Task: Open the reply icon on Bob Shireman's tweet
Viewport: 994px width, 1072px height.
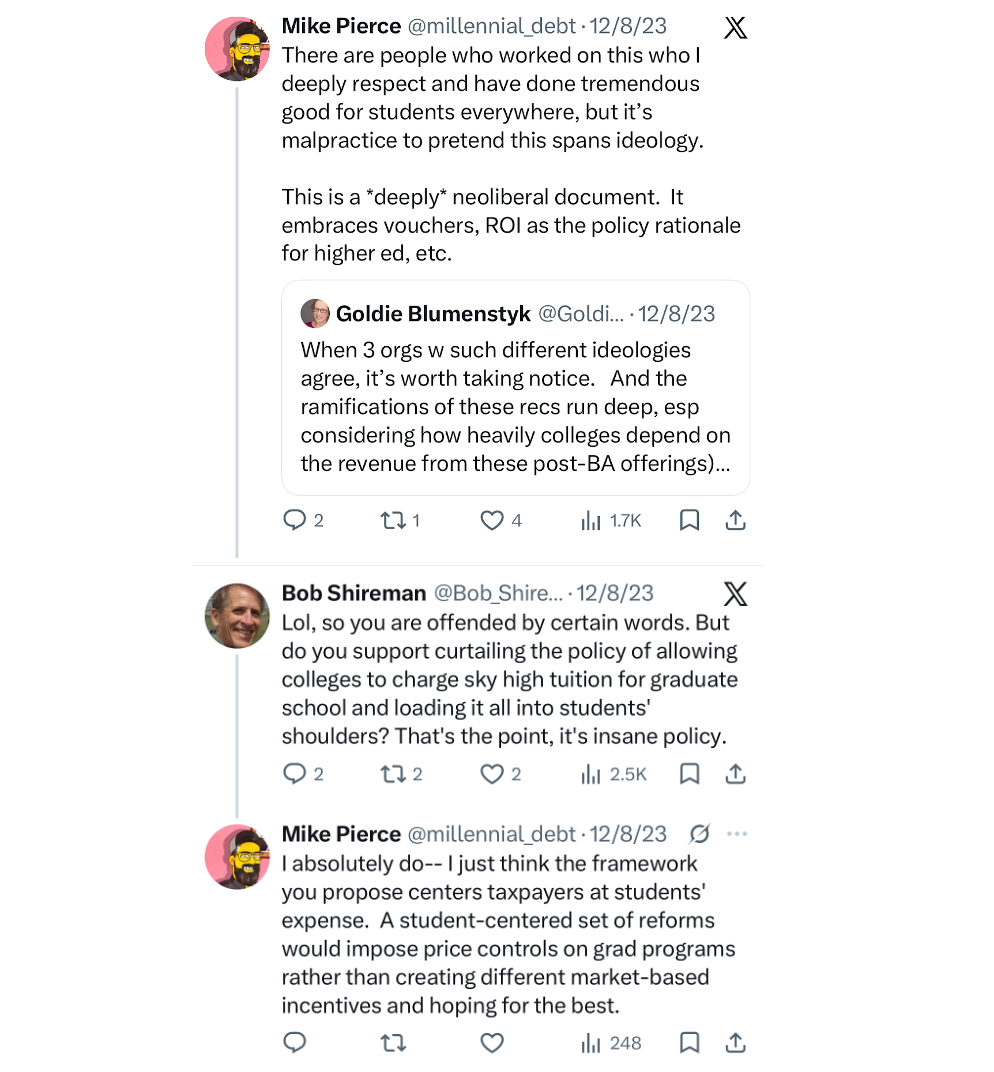Action: click(294, 773)
